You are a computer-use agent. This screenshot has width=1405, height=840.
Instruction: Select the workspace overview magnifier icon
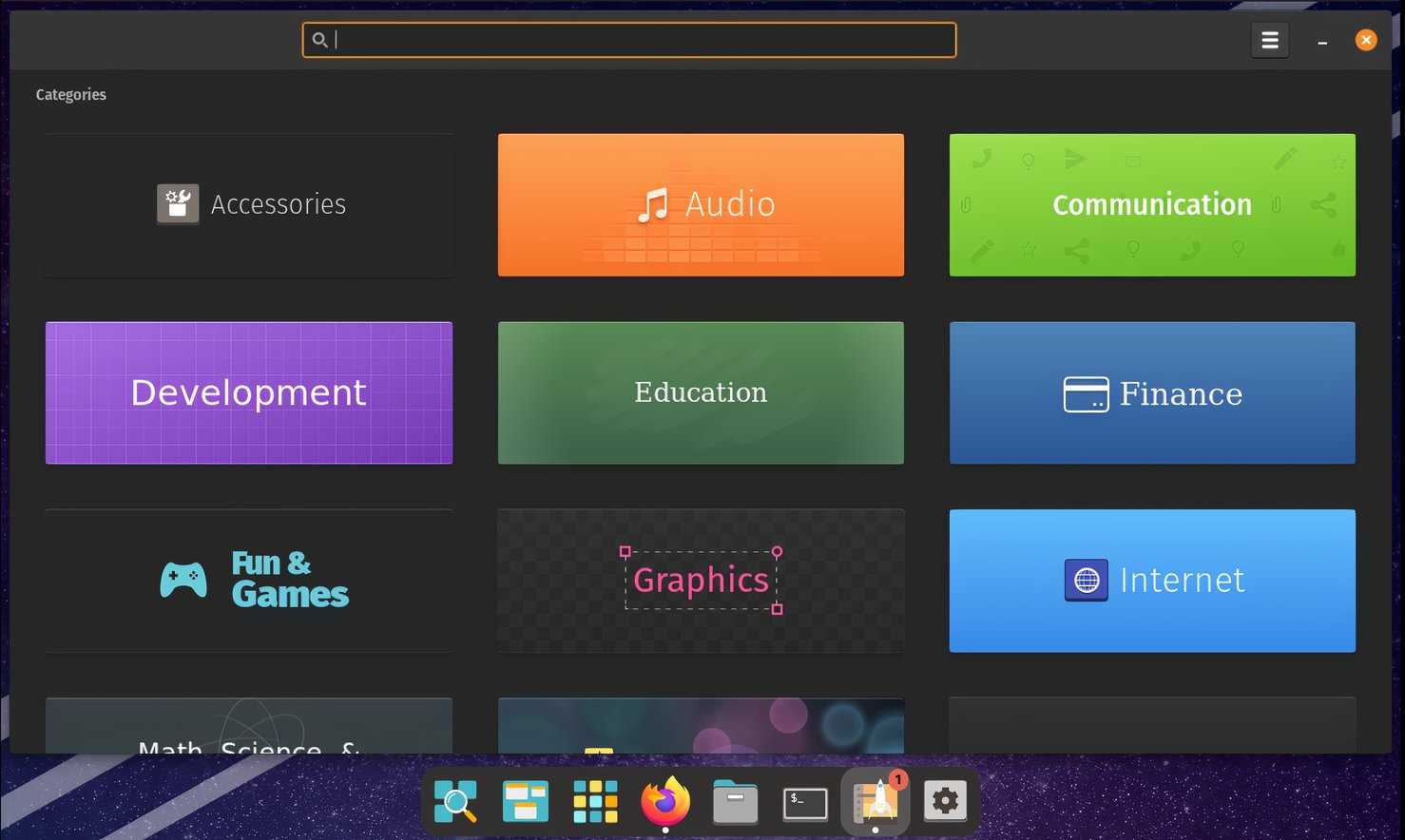455,801
